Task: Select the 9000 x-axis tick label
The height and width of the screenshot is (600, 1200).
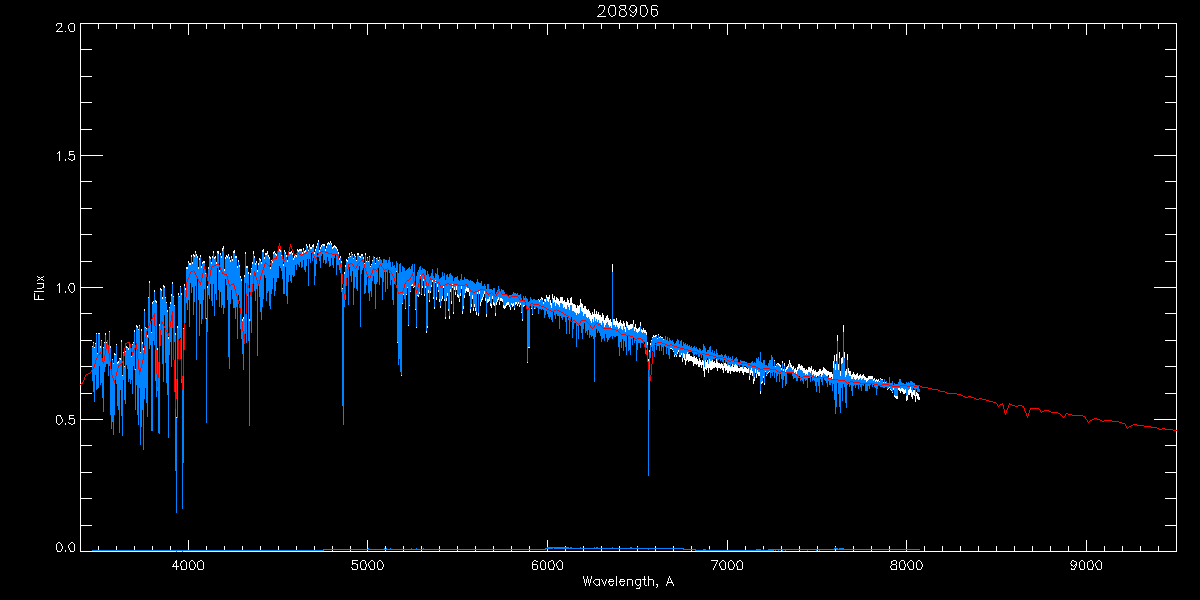Action: pos(1085,565)
